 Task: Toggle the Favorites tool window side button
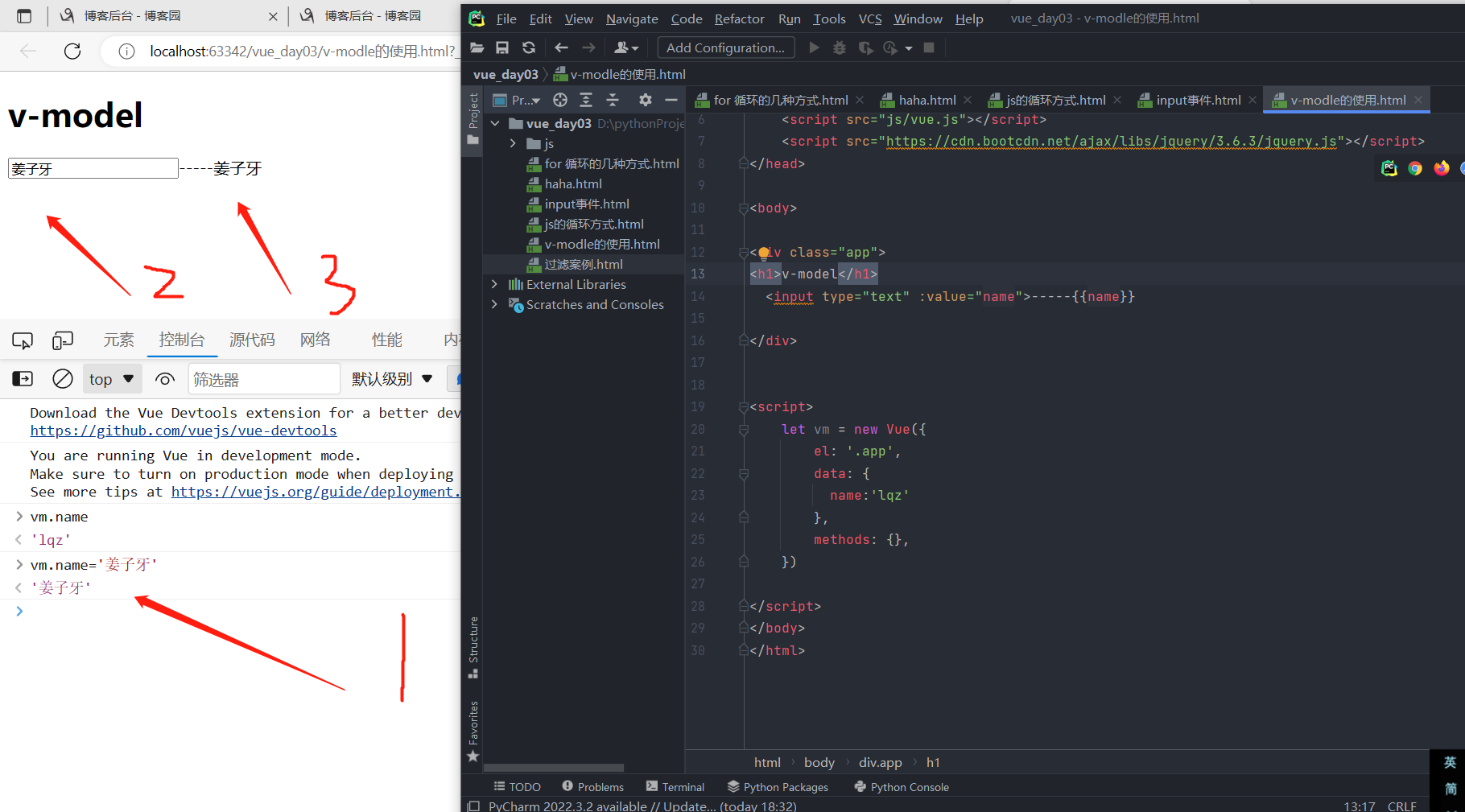pyautogui.click(x=473, y=732)
